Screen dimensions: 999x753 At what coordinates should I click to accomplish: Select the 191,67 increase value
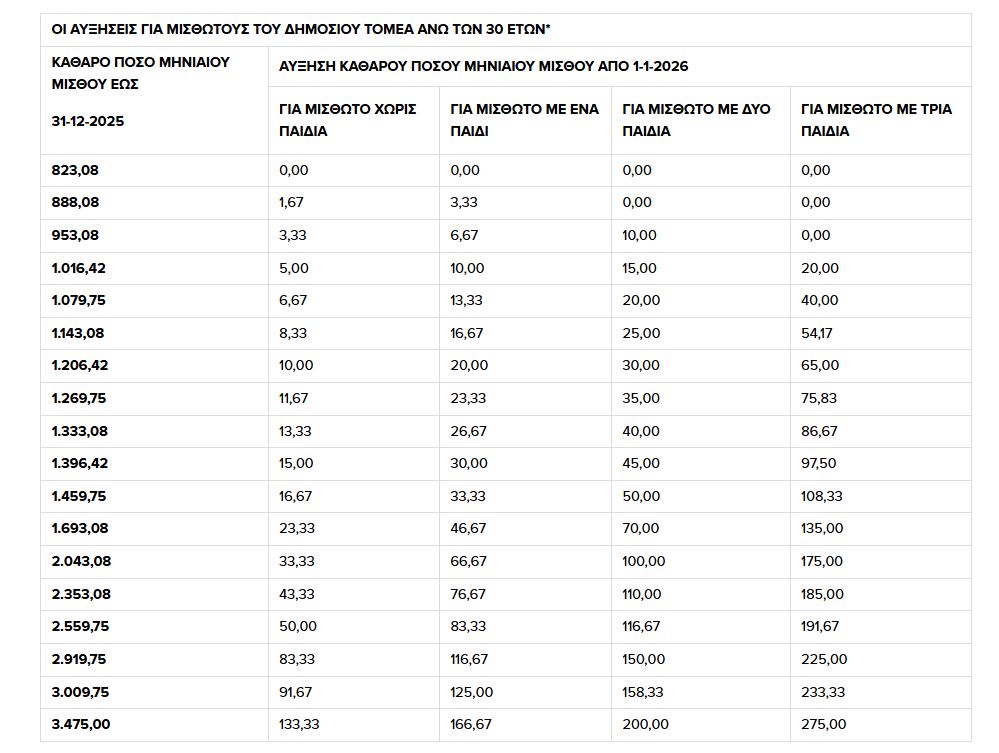[820, 626]
